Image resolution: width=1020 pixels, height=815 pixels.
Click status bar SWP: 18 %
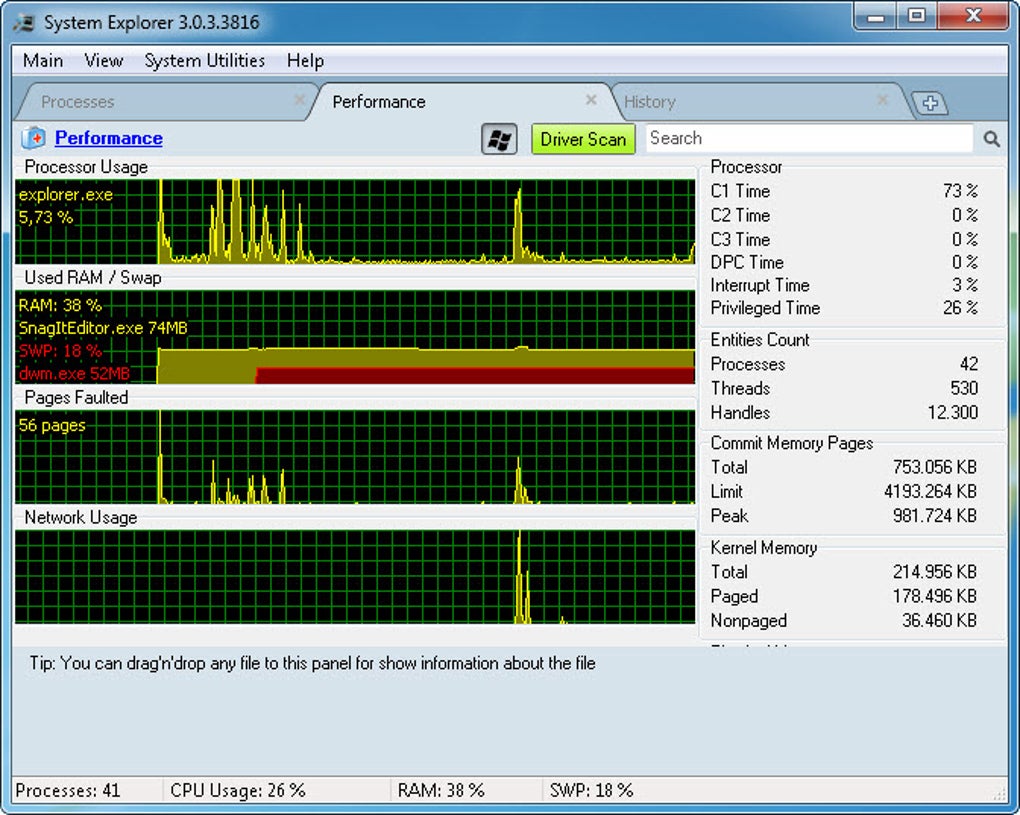(591, 790)
